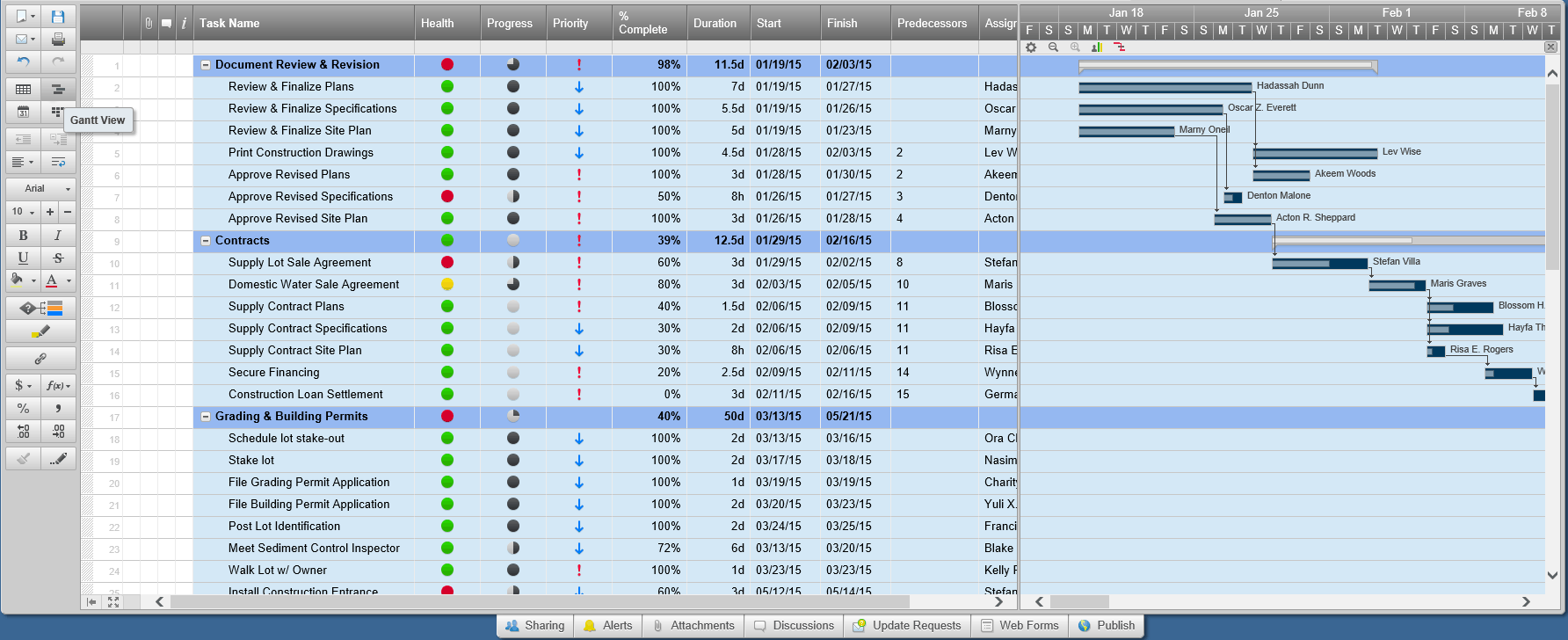Zoom out the Gantt timeline
The image size is (1568, 640).
coord(1053,47)
